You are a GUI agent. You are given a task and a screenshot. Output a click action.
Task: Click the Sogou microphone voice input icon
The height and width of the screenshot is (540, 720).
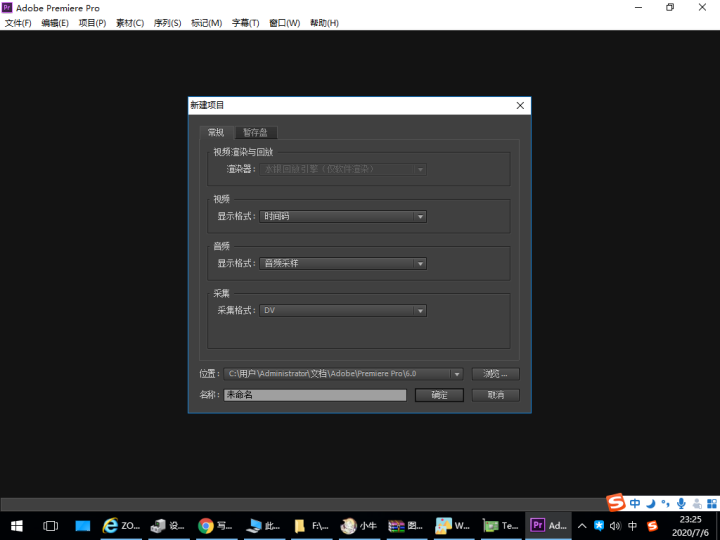point(681,503)
